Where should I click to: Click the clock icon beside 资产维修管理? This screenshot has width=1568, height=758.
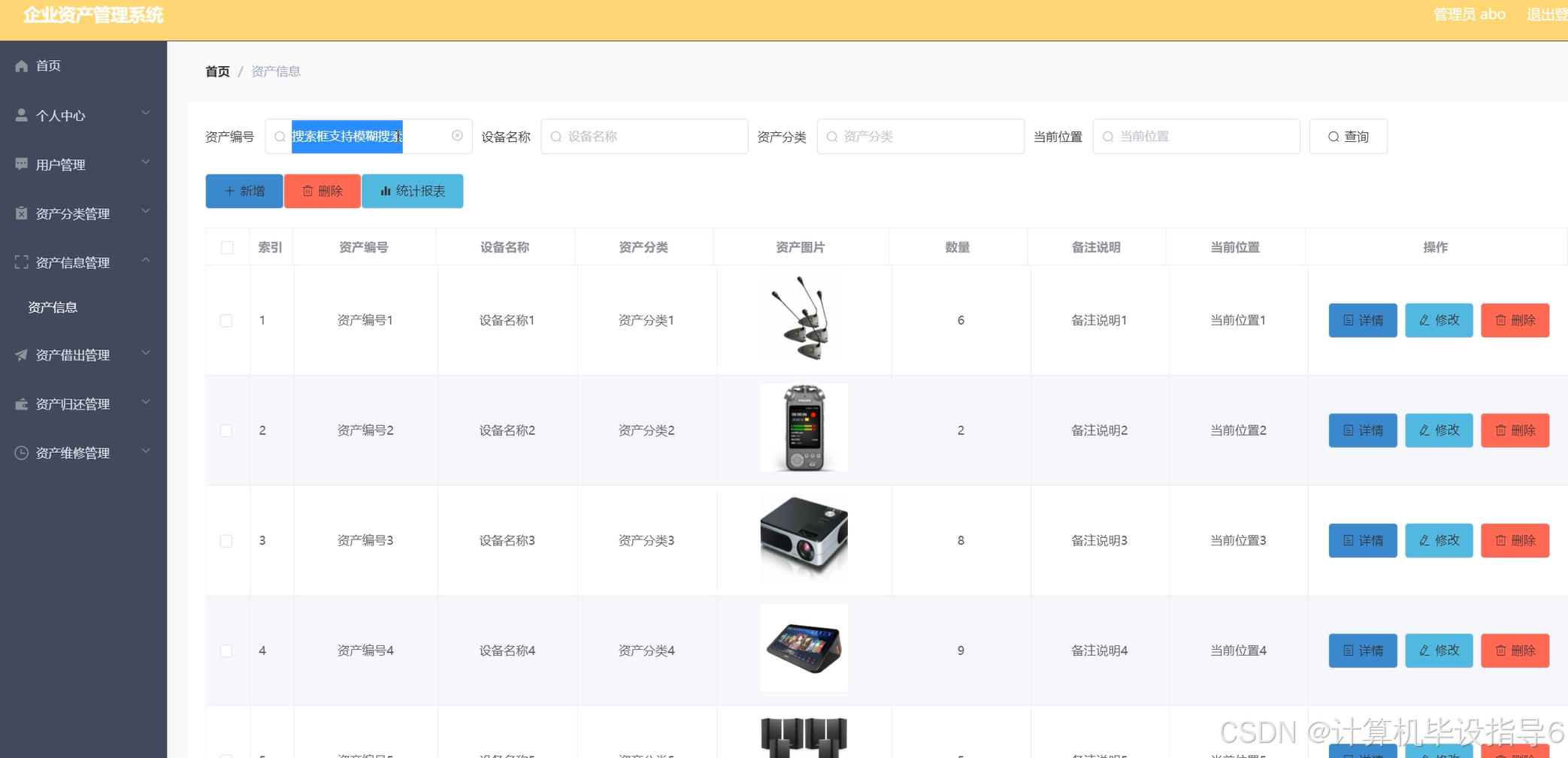click(21, 453)
